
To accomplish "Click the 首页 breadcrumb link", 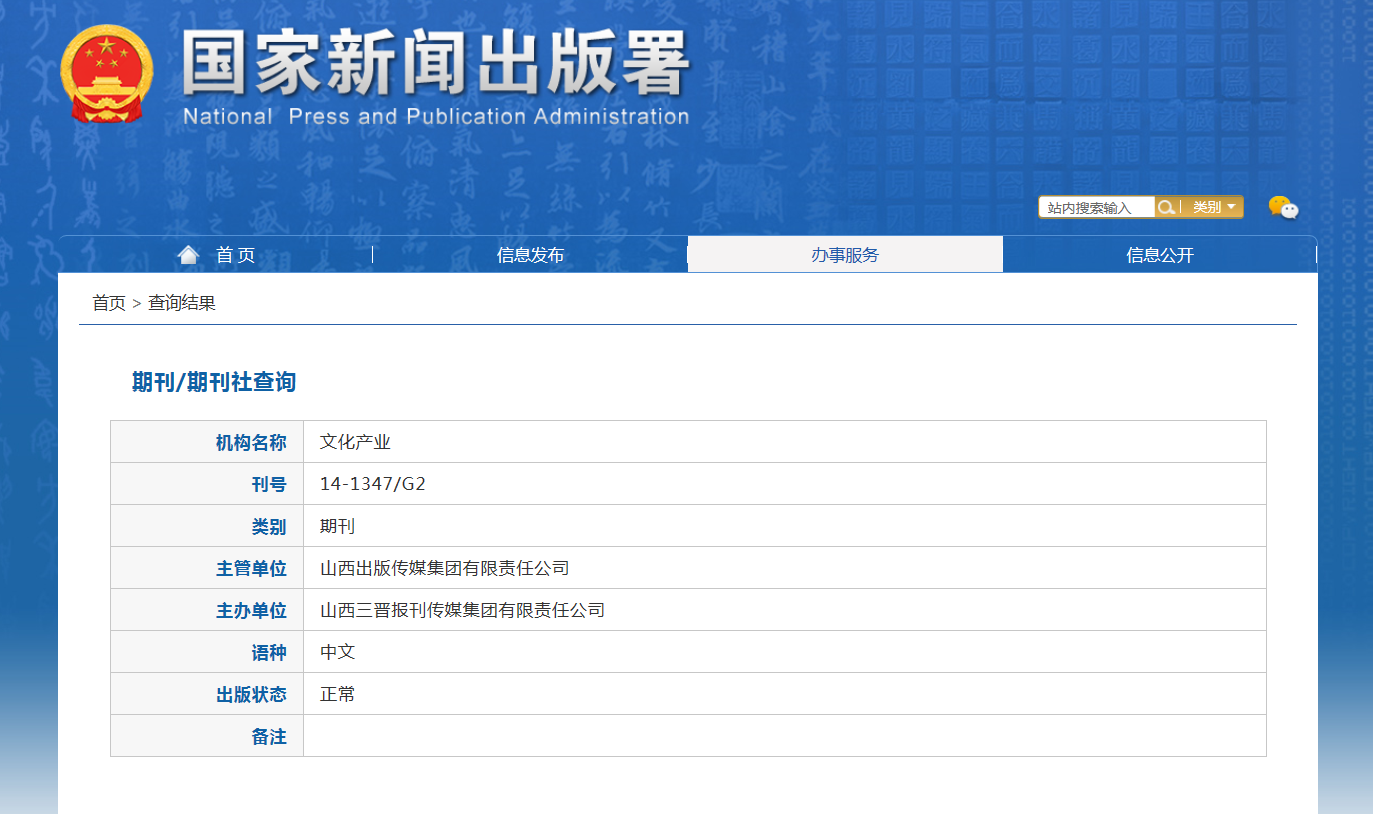I will [x=109, y=303].
